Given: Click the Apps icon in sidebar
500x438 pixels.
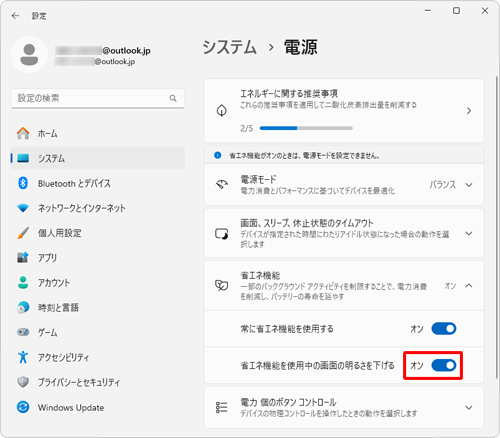Looking at the screenshot, I should 23,257.
